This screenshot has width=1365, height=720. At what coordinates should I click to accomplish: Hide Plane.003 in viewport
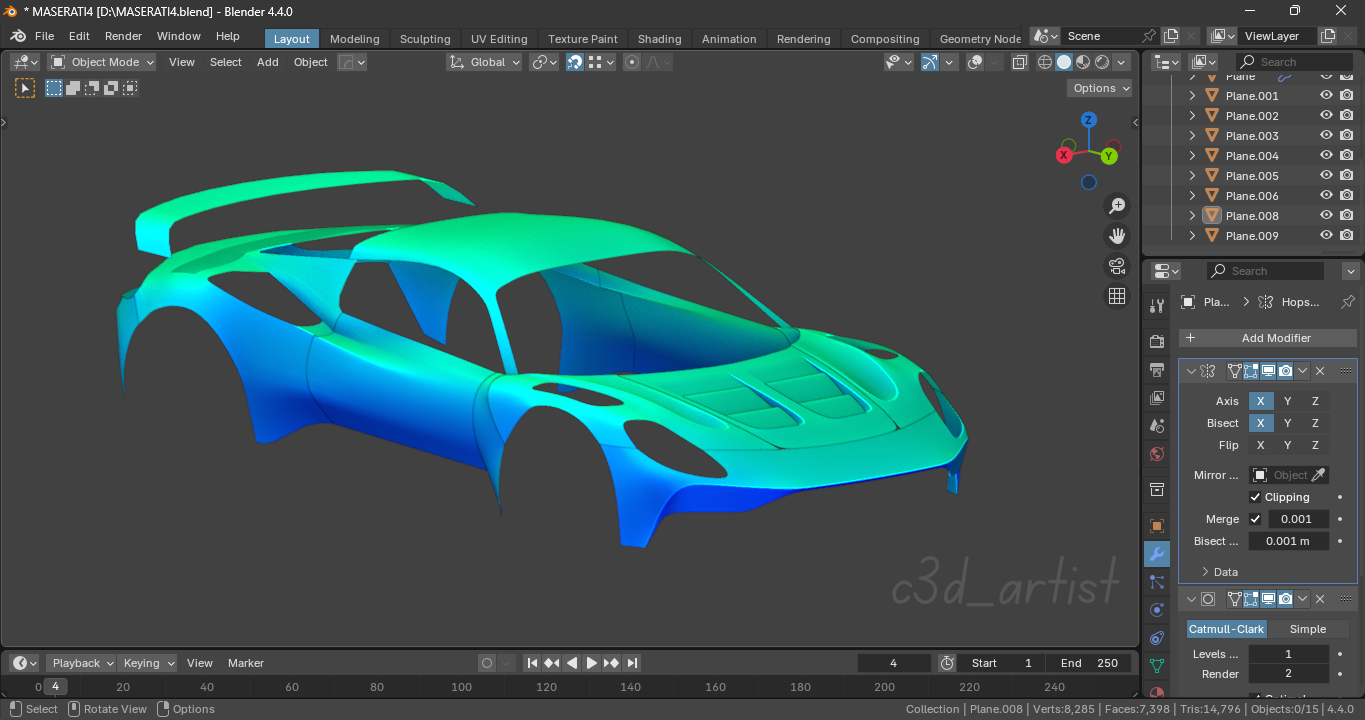[1326, 136]
